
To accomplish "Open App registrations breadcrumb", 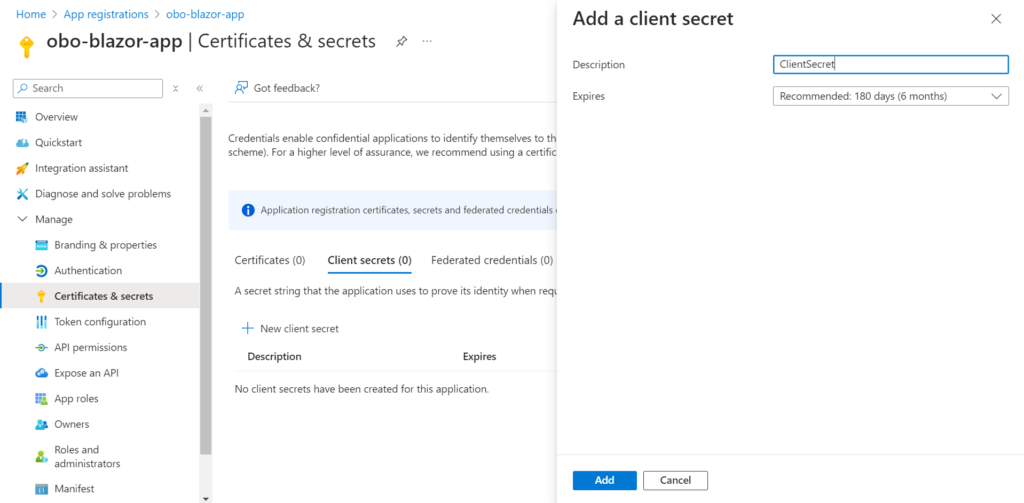I will pyautogui.click(x=106, y=14).
